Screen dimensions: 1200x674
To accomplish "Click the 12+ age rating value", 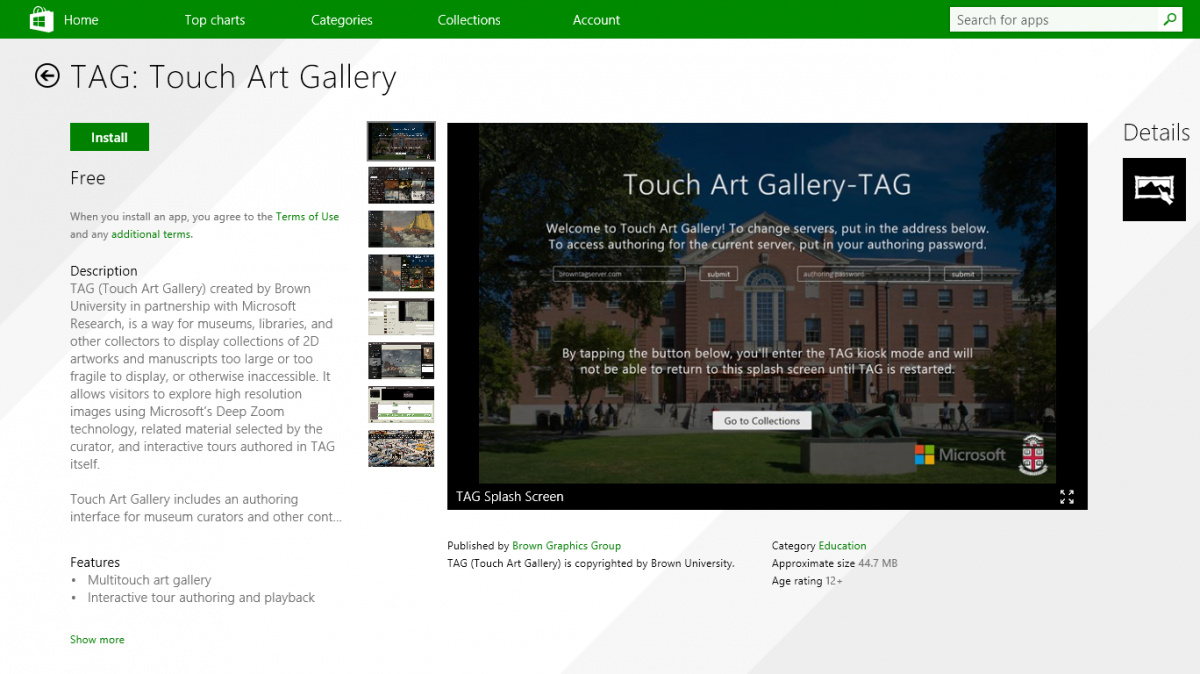I will tap(834, 581).
